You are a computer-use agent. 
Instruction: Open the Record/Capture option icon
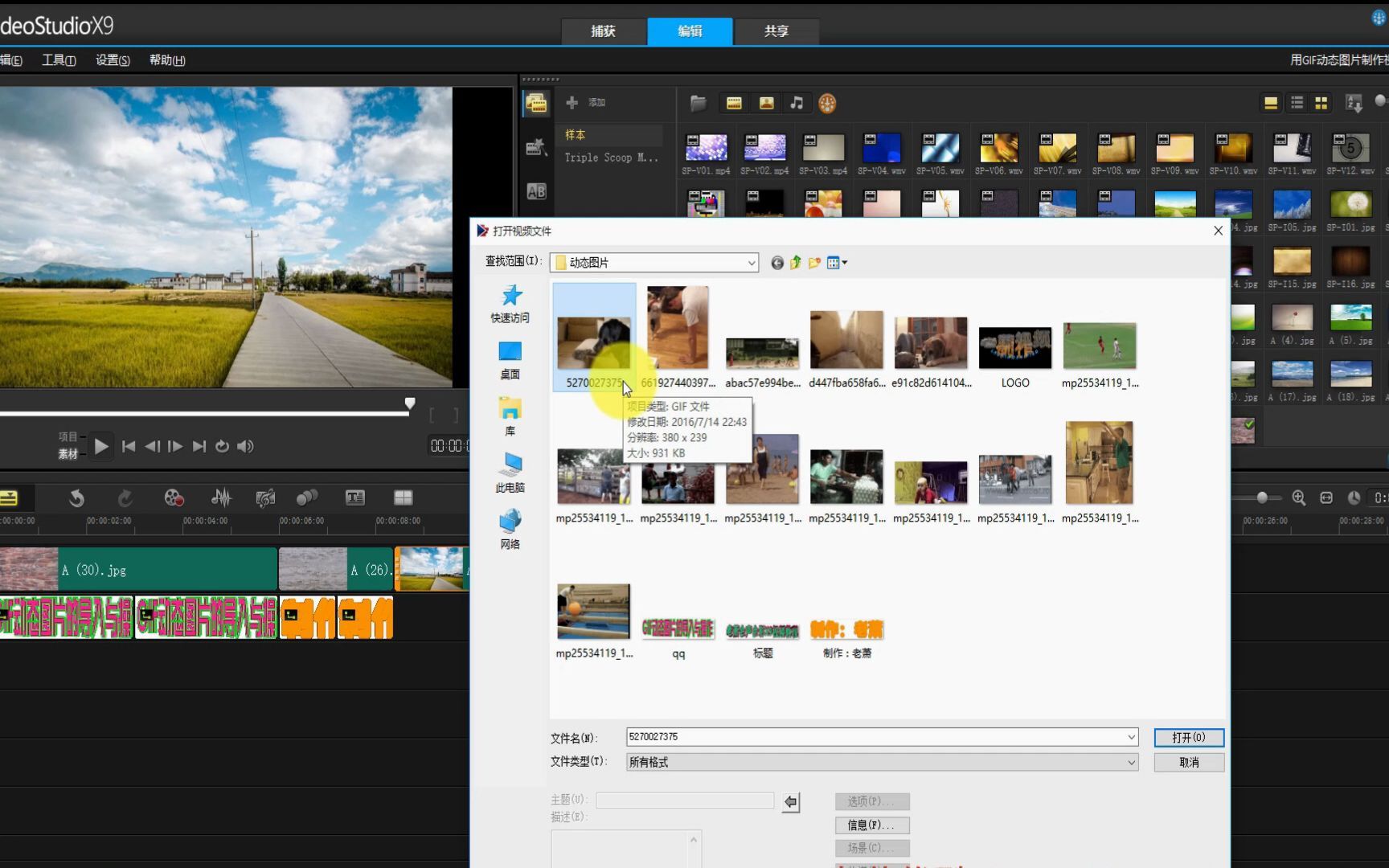174,498
